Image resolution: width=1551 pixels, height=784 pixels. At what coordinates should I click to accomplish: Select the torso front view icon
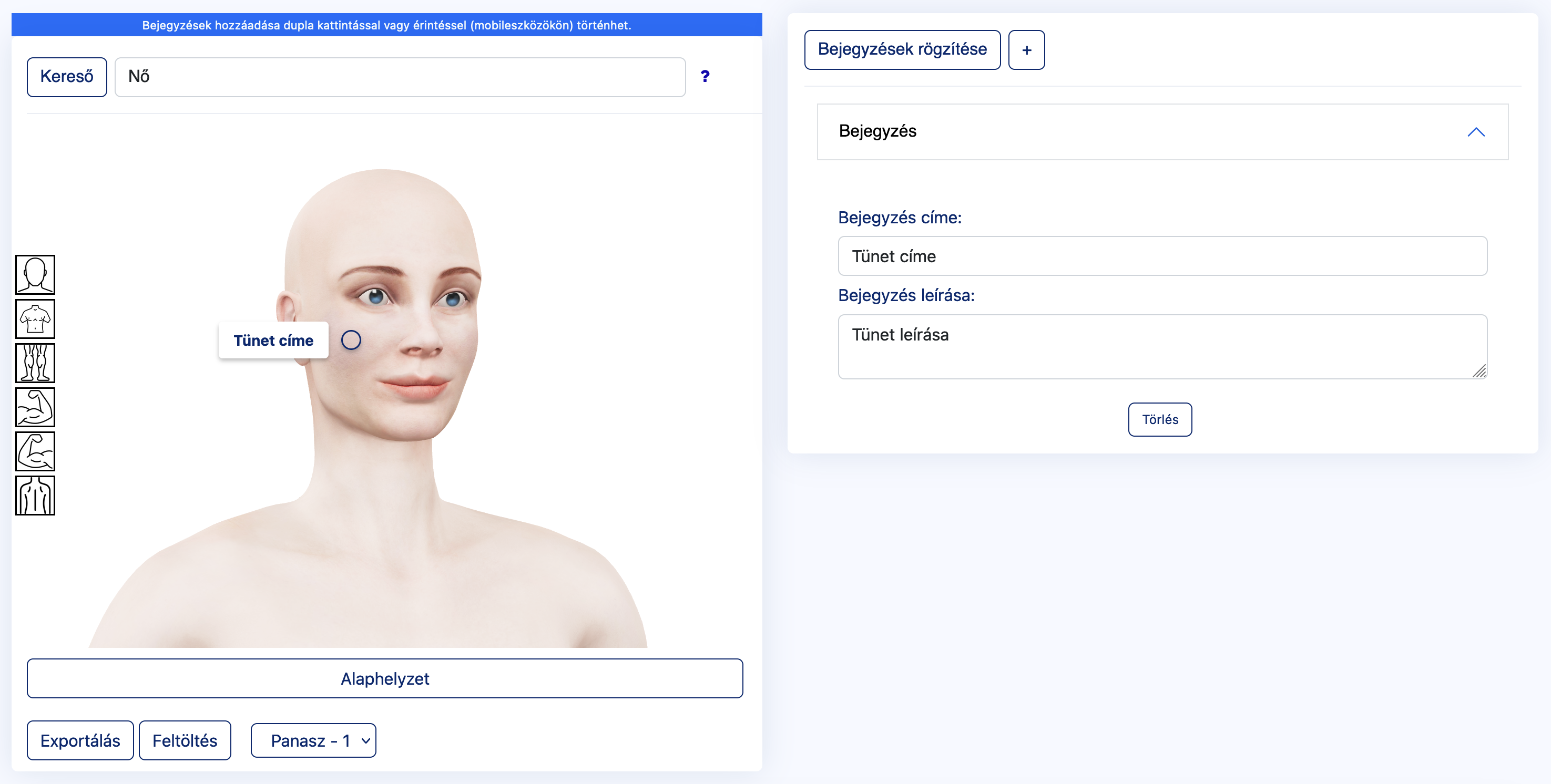(x=35, y=319)
